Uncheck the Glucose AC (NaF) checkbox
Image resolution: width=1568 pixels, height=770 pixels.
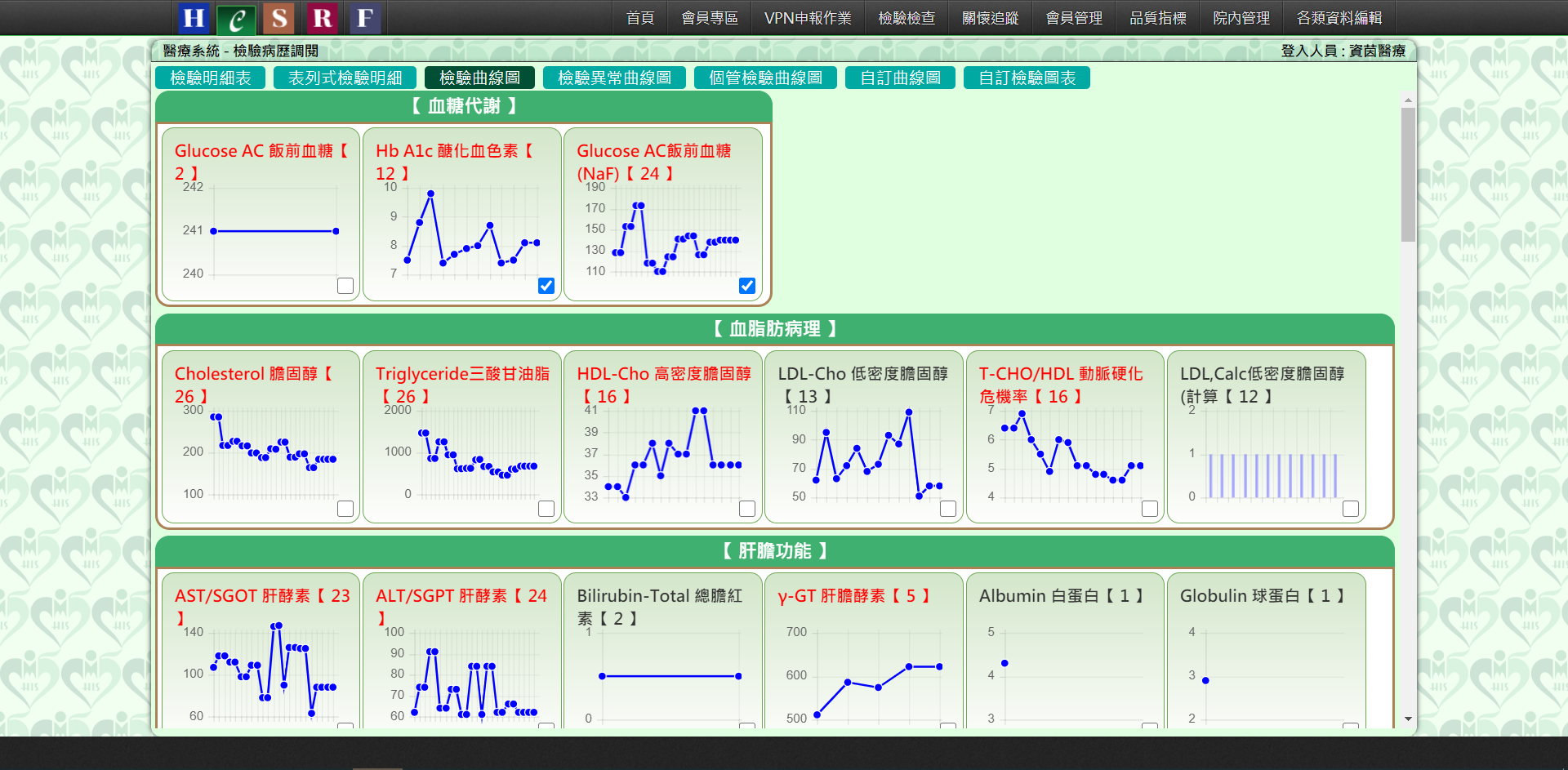747,286
